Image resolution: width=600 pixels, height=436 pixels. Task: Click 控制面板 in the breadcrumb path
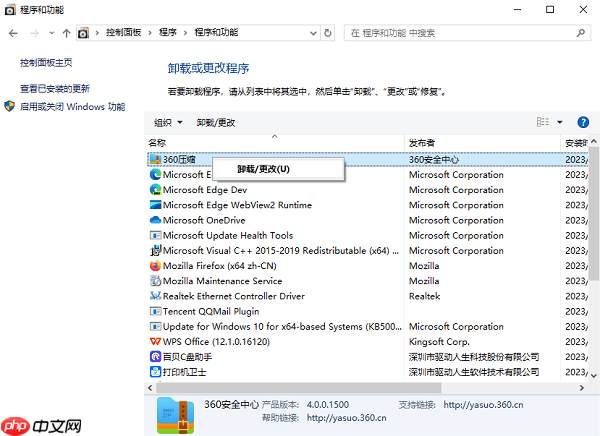coord(124,33)
